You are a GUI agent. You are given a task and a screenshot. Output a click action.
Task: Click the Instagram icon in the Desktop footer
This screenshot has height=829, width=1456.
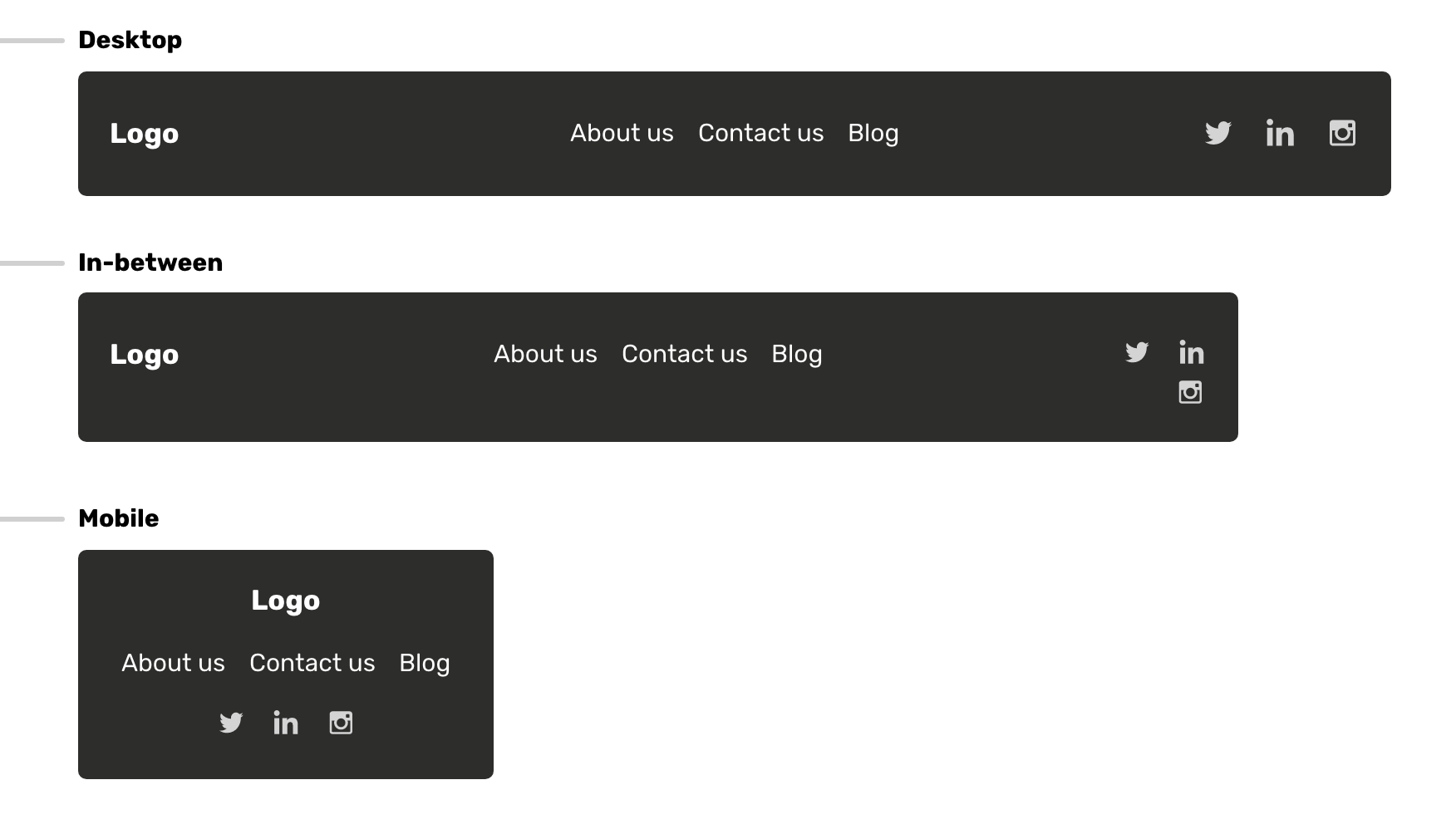(1342, 133)
